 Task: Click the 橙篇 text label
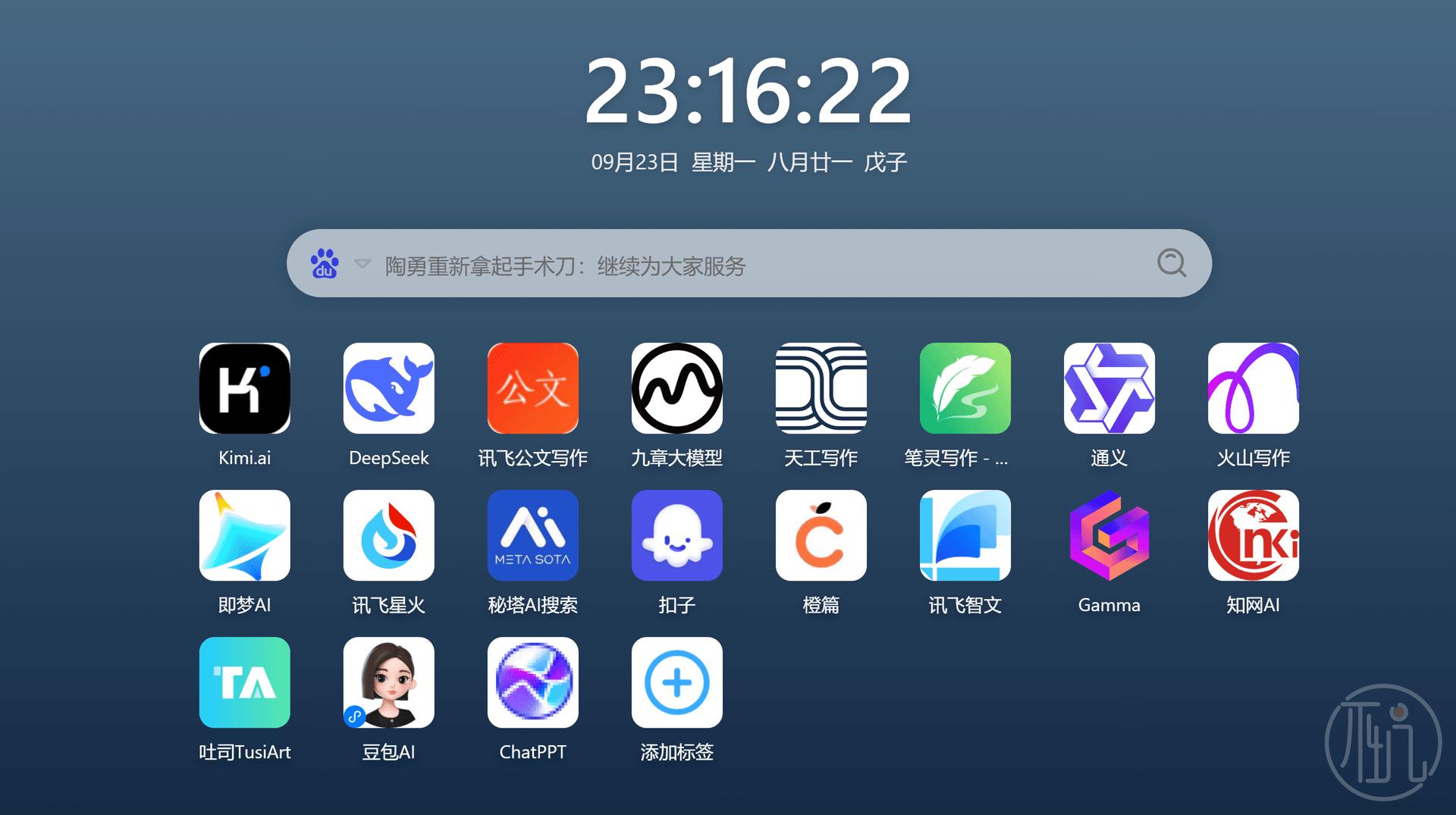pyautogui.click(x=821, y=605)
